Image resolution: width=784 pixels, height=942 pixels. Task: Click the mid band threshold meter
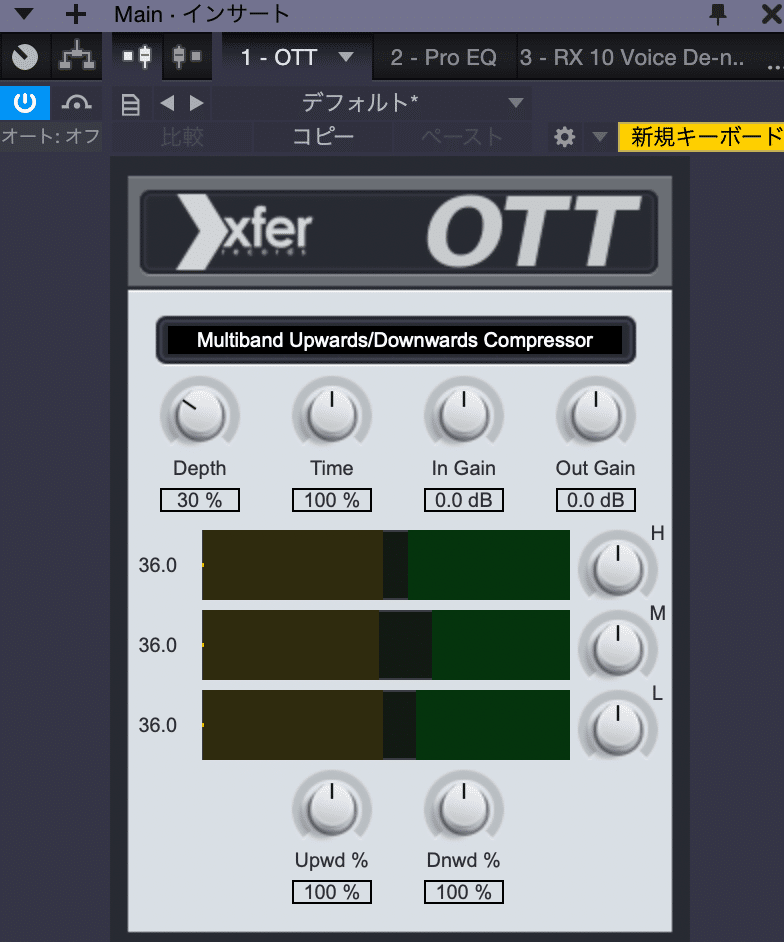click(x=386, y=645)
